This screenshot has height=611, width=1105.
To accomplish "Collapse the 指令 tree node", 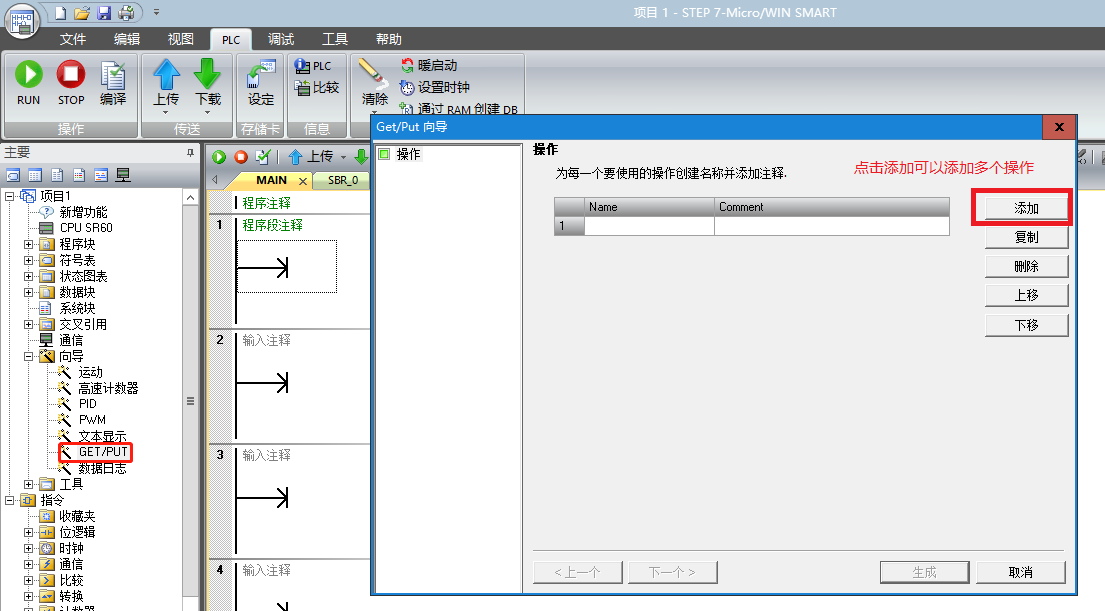I will pyautogui.click(x=9, y=500).
